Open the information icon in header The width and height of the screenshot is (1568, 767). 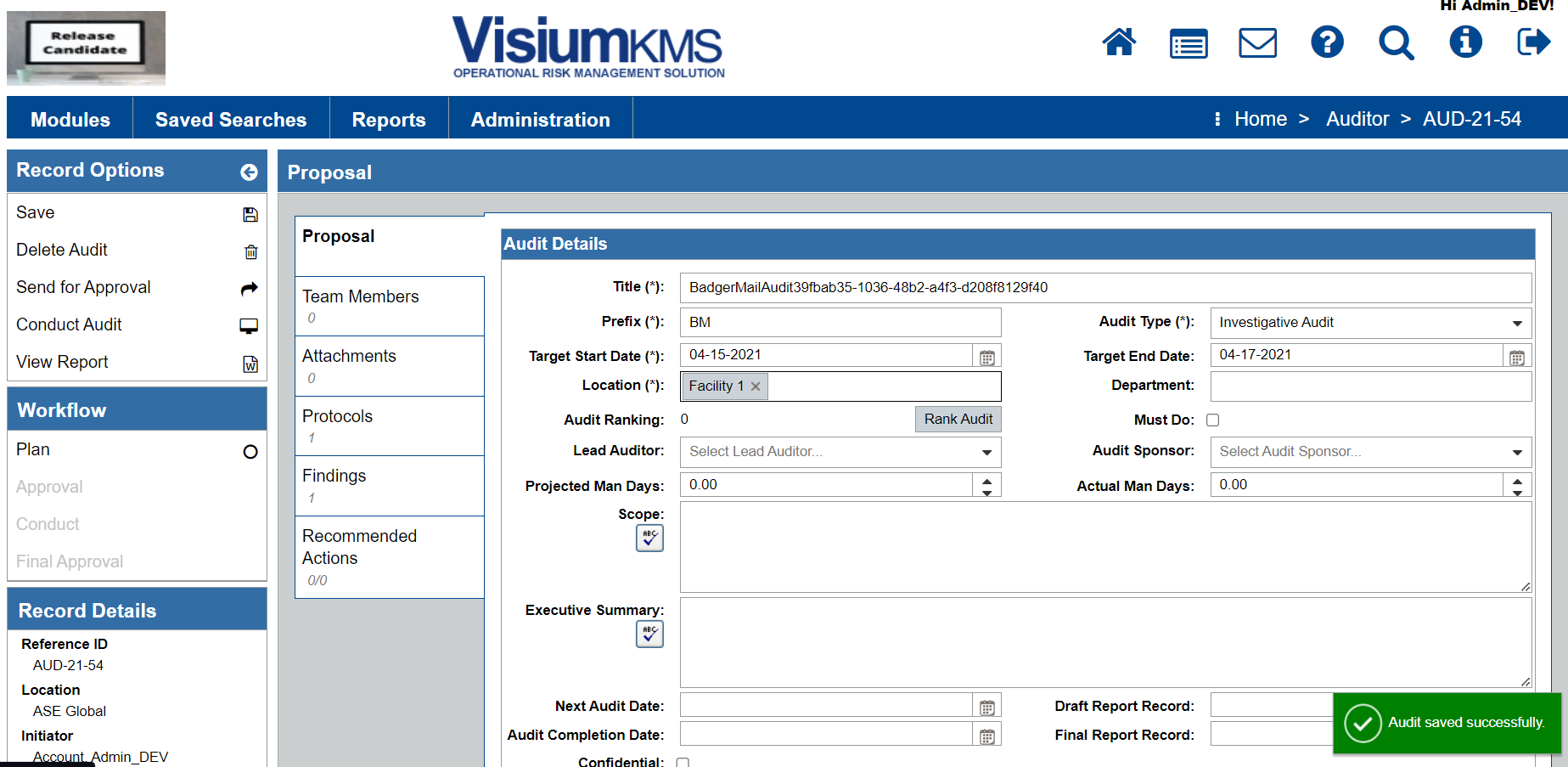point(1465,42)
